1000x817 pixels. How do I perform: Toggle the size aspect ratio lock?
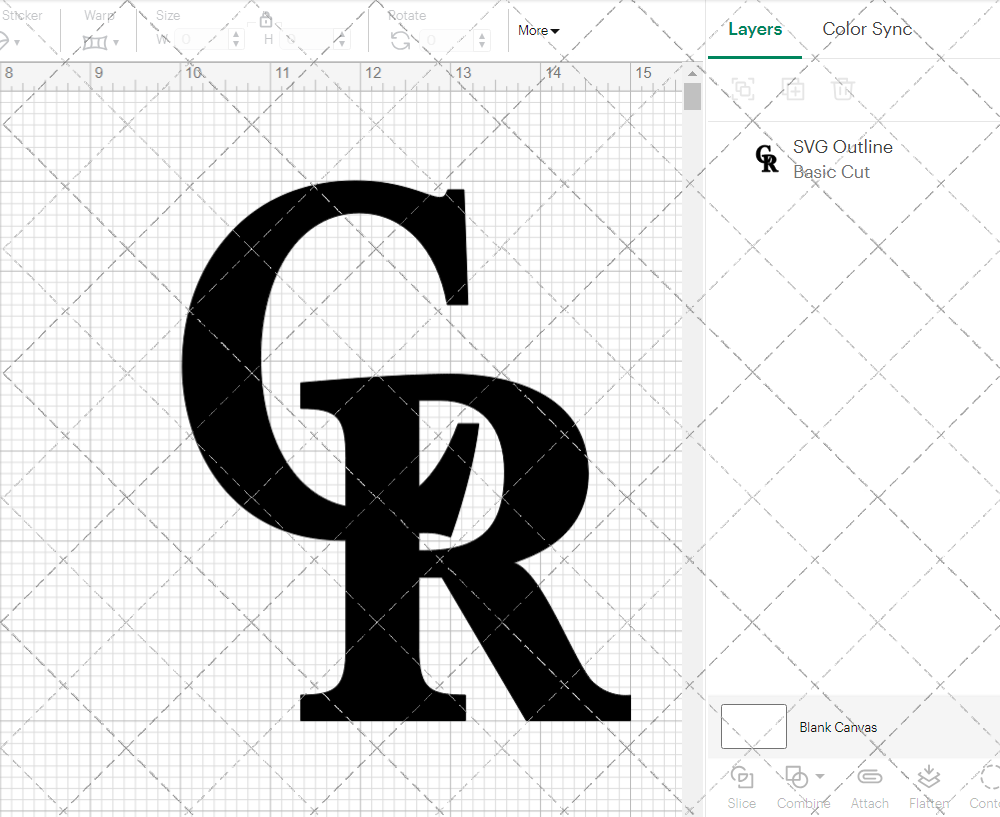[266, 19]
